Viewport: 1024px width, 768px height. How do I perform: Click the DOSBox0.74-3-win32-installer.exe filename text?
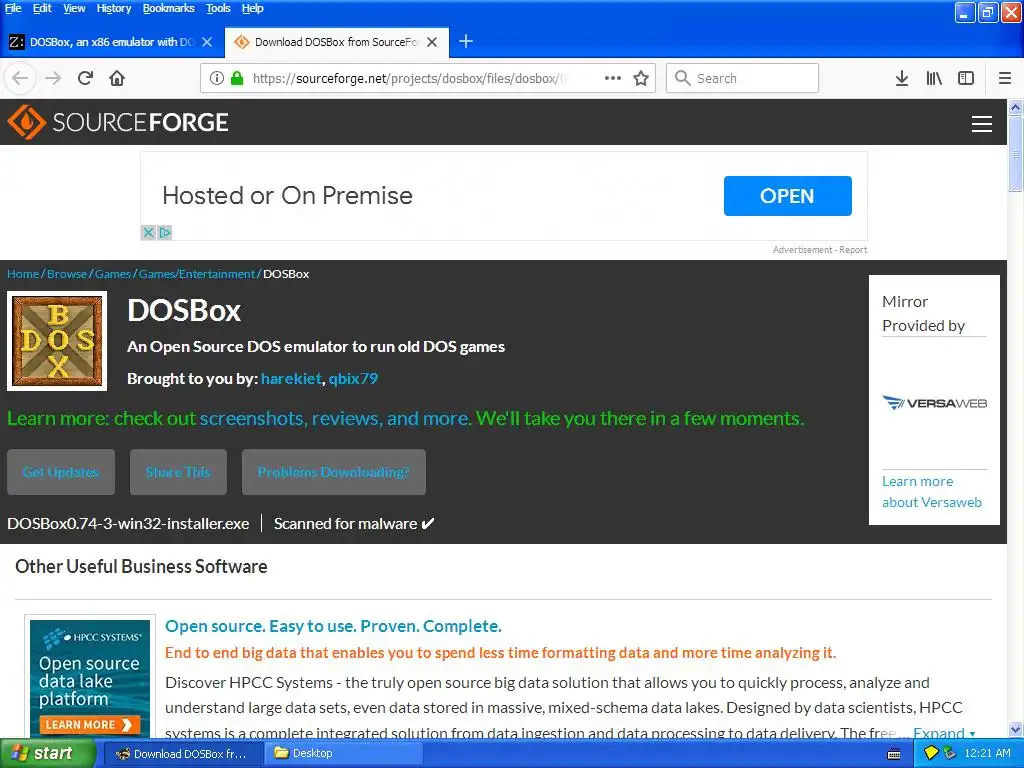(x=128, y=524)
